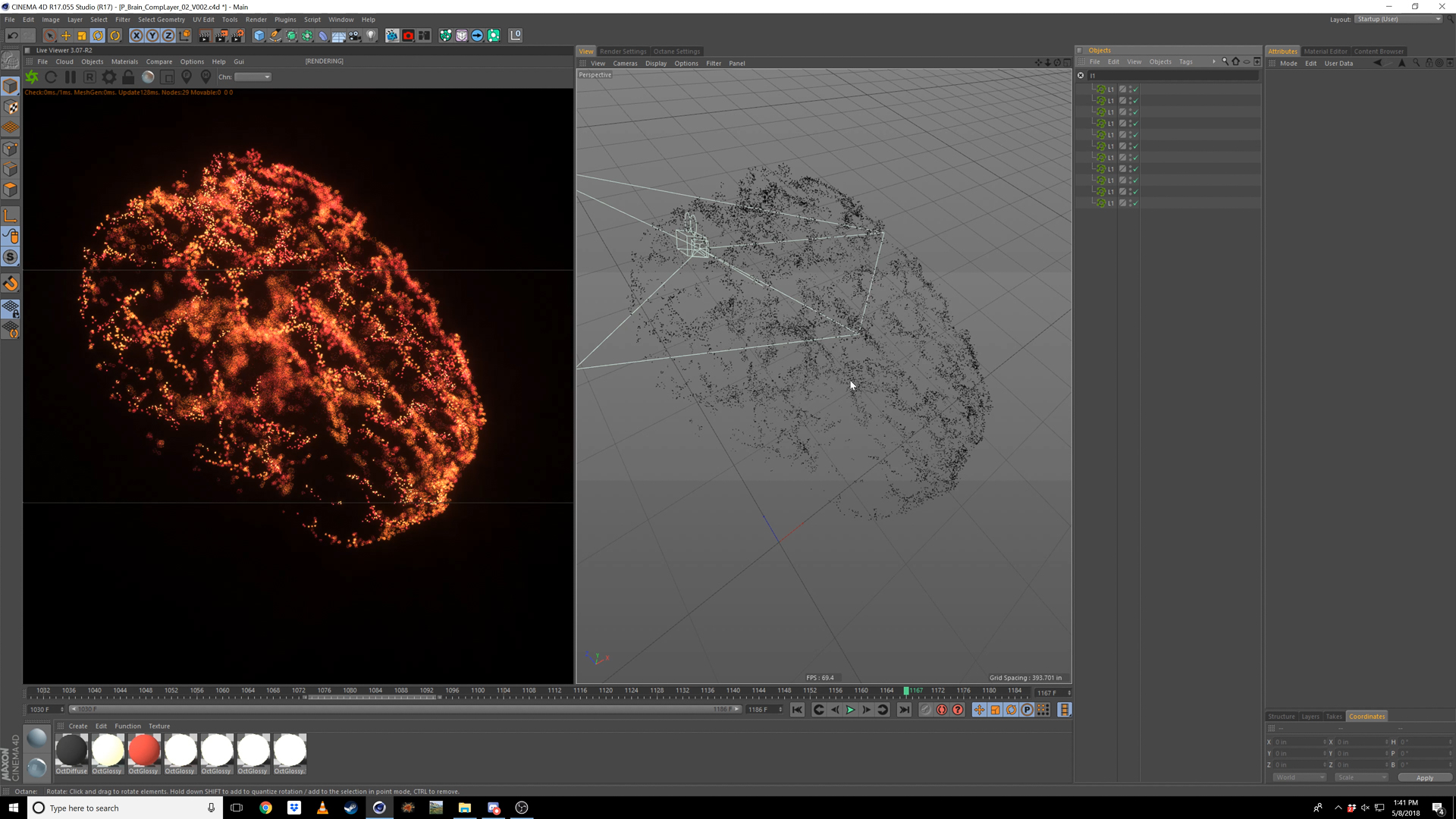Toggle enable checkmark on last L1 object

pos(1136,203)
